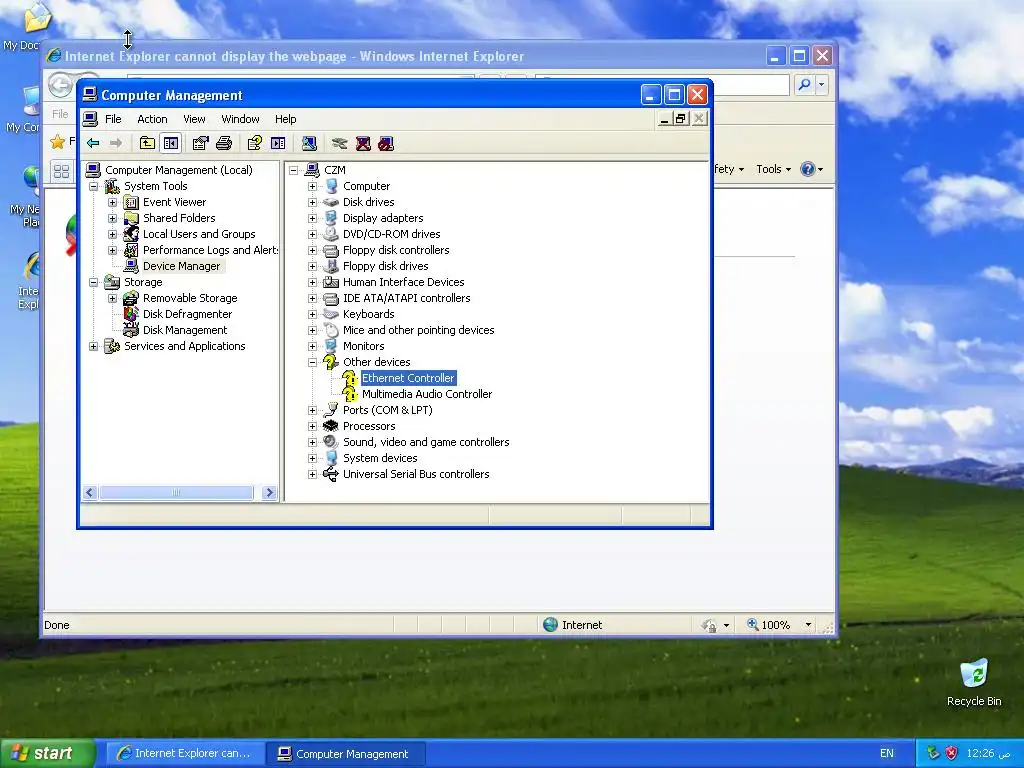Open zoom level dropdown in IE status bar
The width and height of the screenshot is (1024, 768).
pyautogui.click(x=808, y=625)
